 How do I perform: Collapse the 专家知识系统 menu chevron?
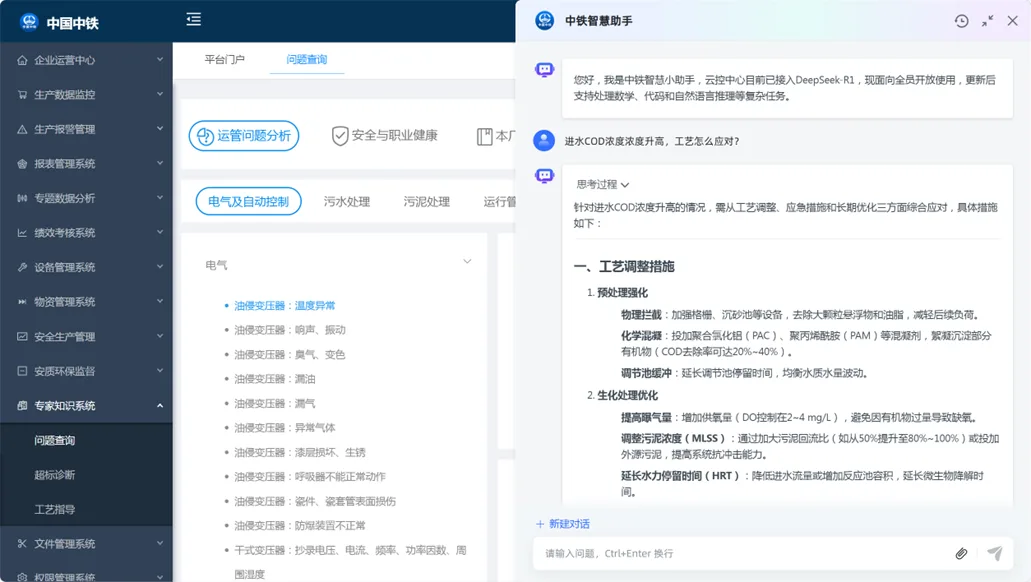click(160, 405)
